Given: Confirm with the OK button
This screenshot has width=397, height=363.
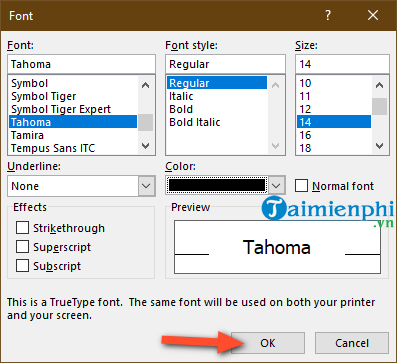Looking at the screenshot, I should (268, 343).
